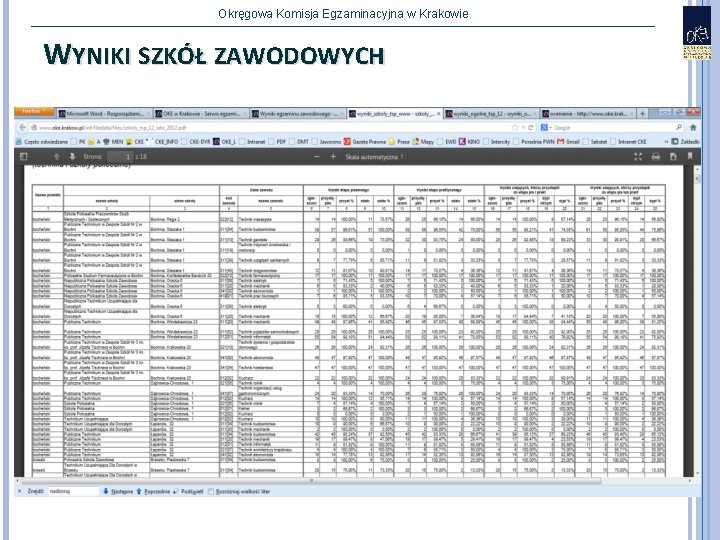Open 'Często odwiedzane' bookmarks folder
The image size is (720, 540).
42,142
